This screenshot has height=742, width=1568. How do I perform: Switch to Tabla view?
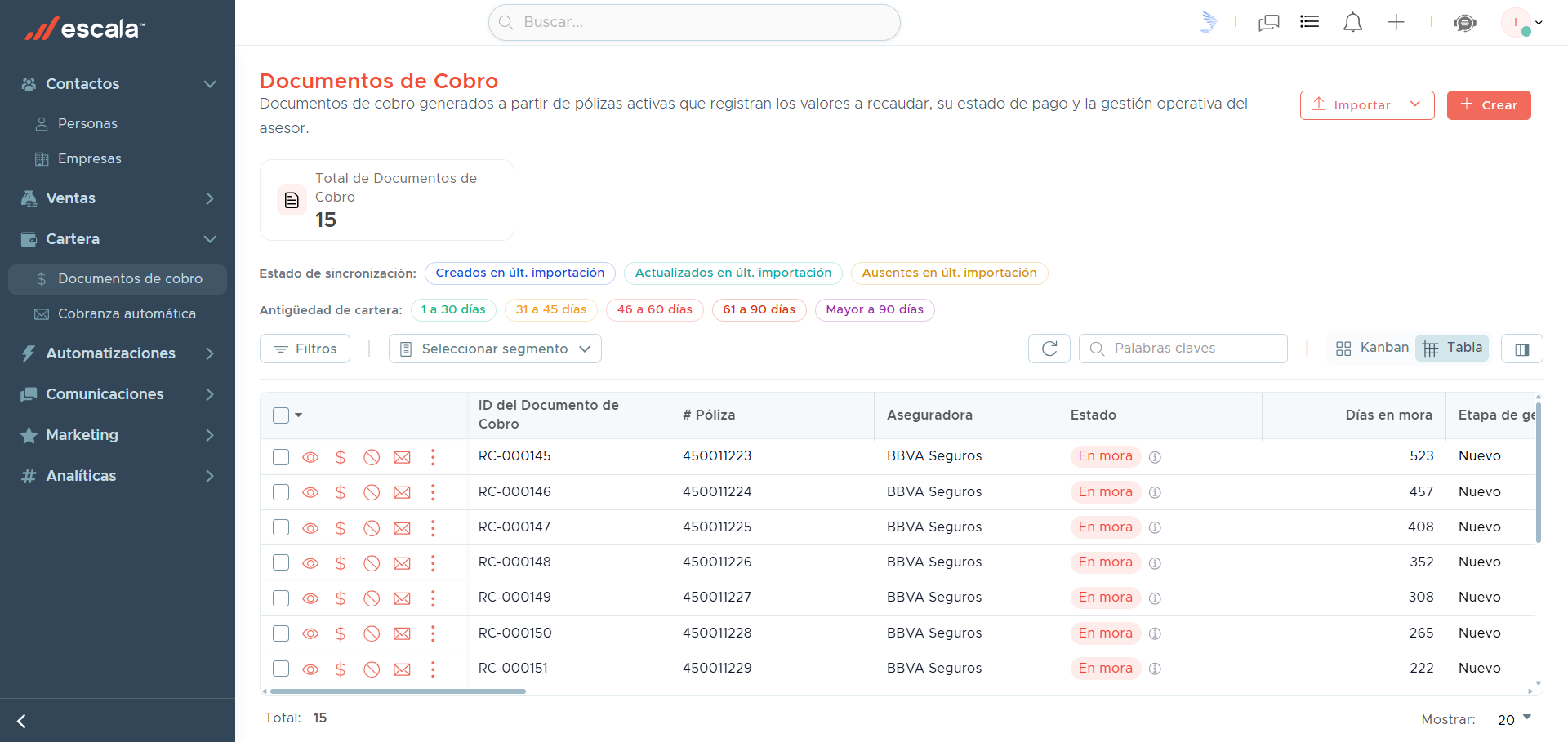click(x=1452, y=348)
